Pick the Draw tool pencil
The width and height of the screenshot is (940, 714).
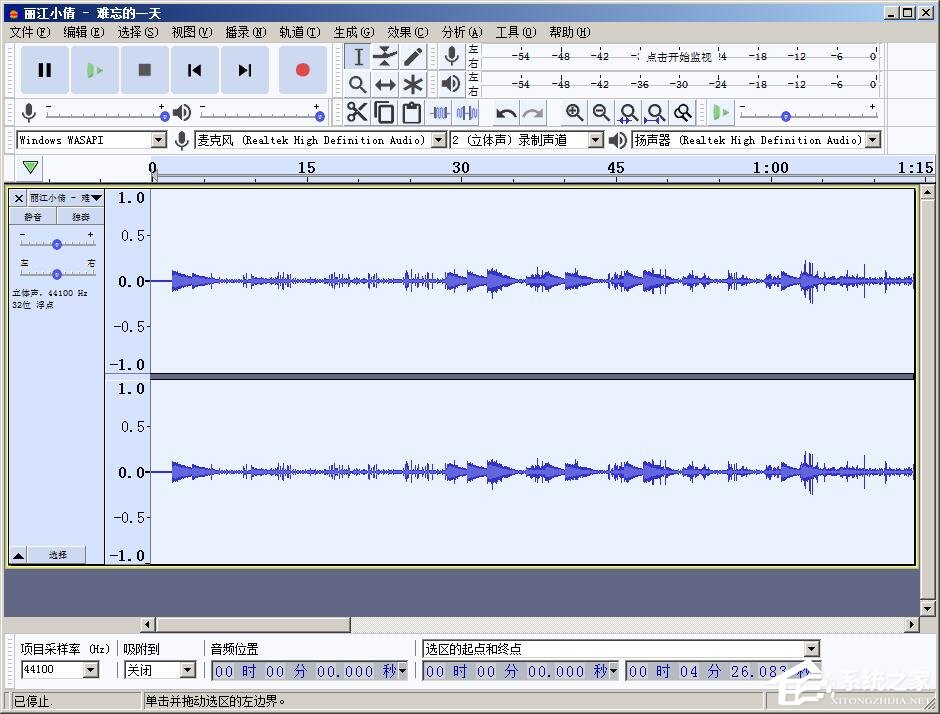click(x=412, y=57)
